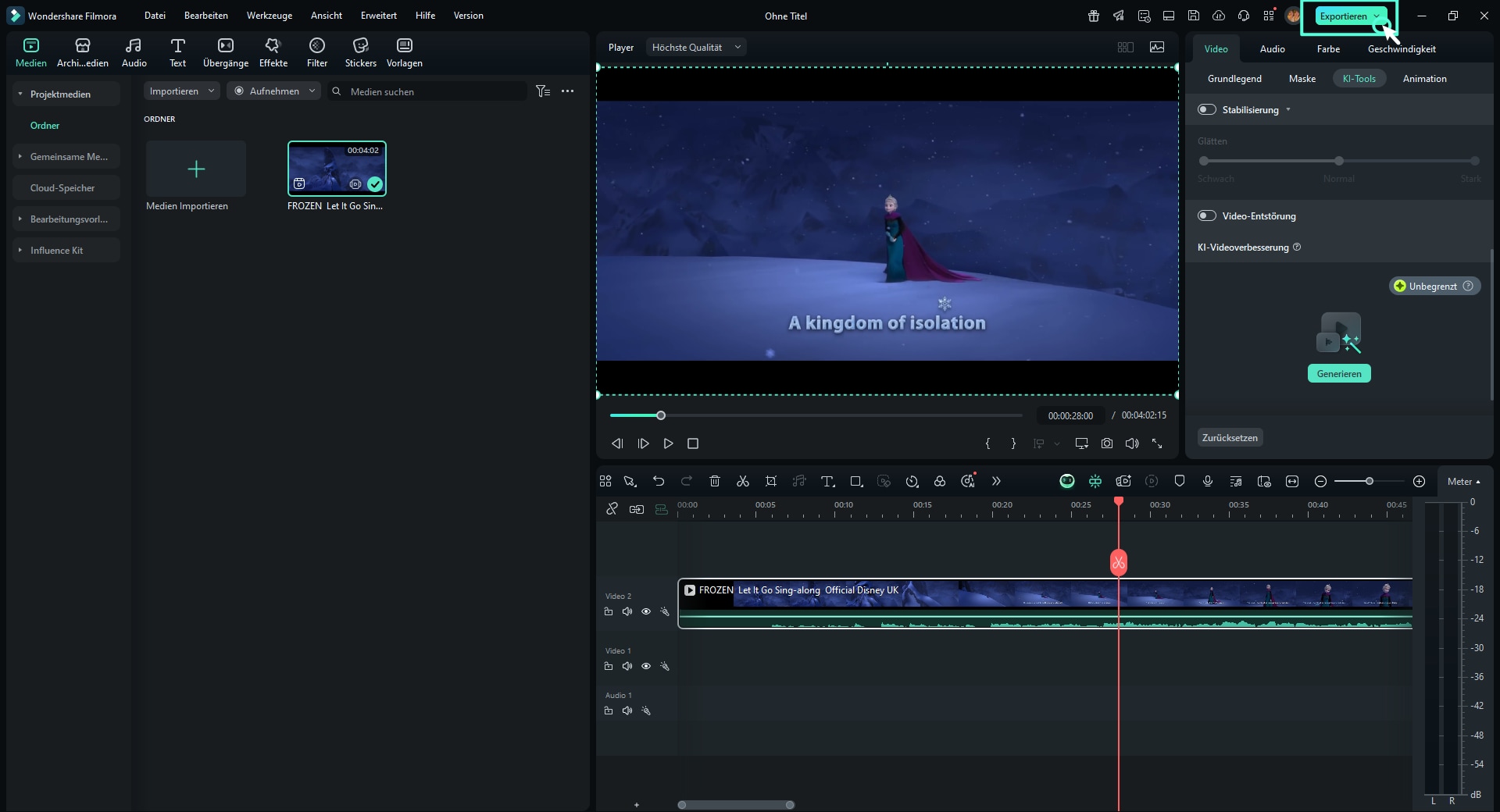Switch to the Farbe tab

click(x=1328, y=48)
